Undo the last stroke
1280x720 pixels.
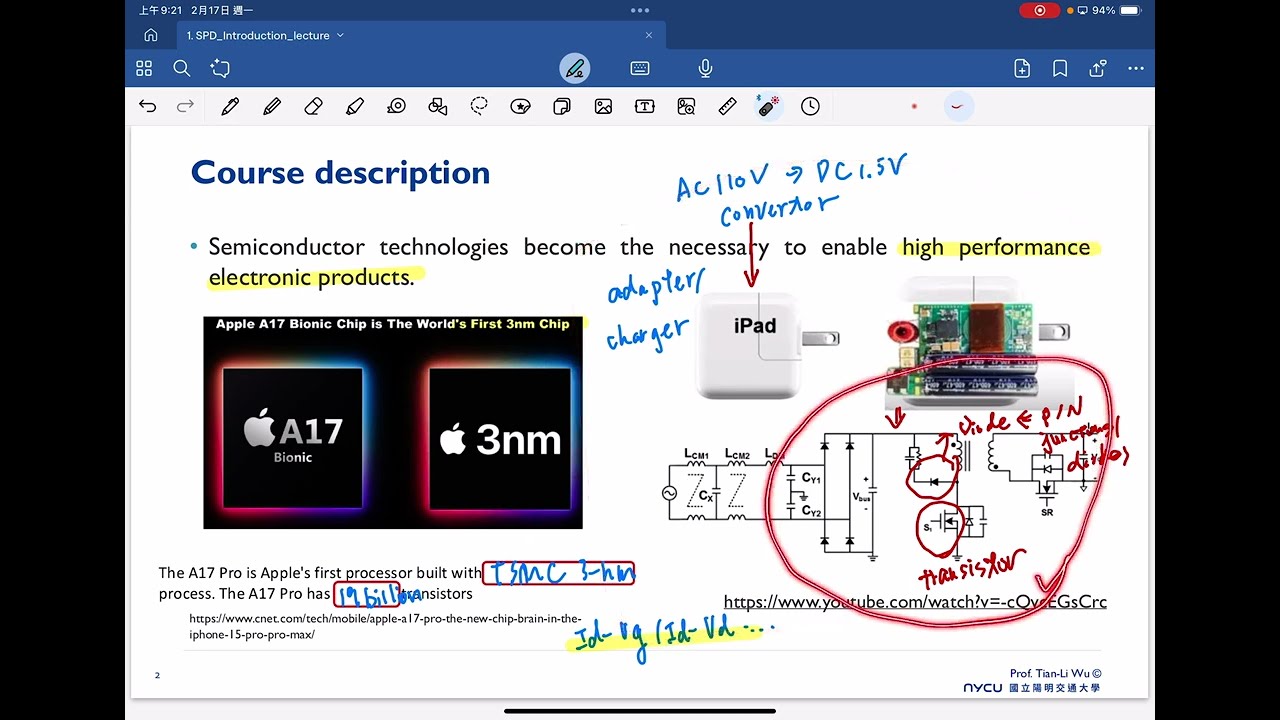click(147, 106)
